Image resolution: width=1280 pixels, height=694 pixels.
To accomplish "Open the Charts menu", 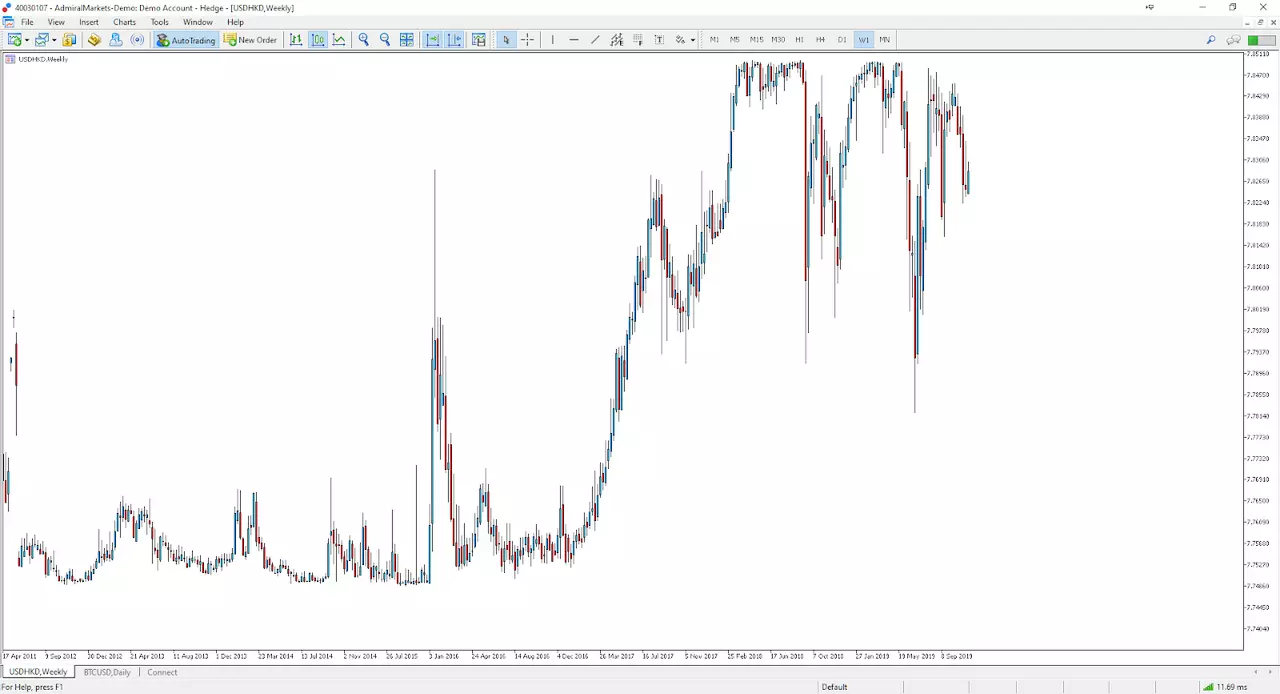I will coord(124,22).
